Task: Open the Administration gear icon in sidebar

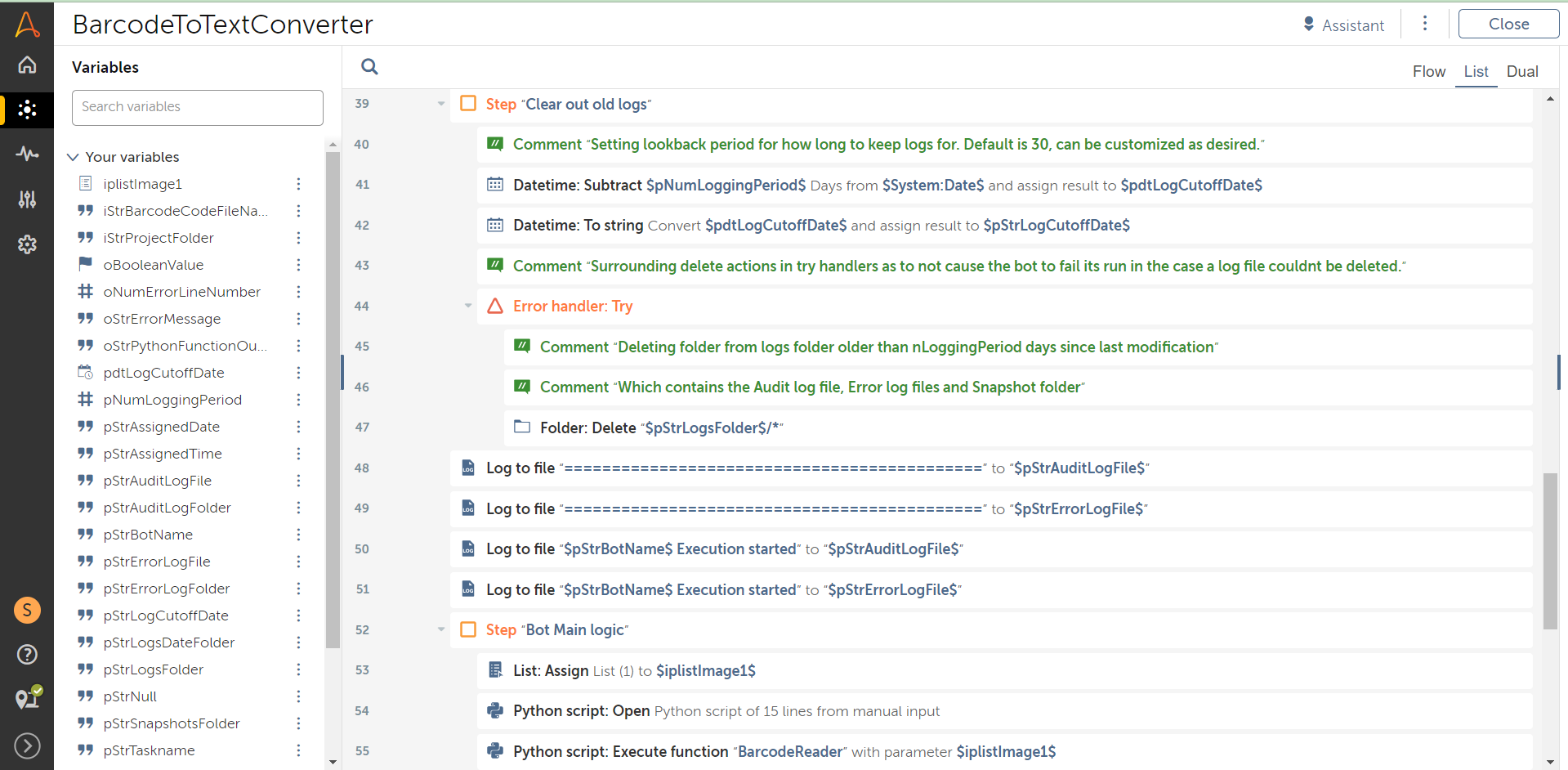Action: click(x=27, y=244)
